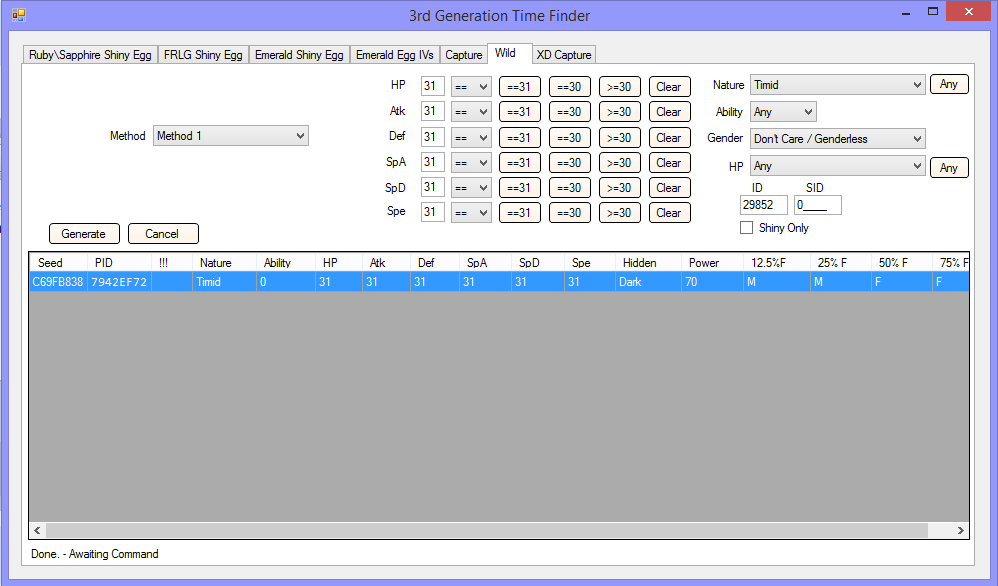Click the SID input field
This screenshot has width=998, height=586.
point(817,205)
